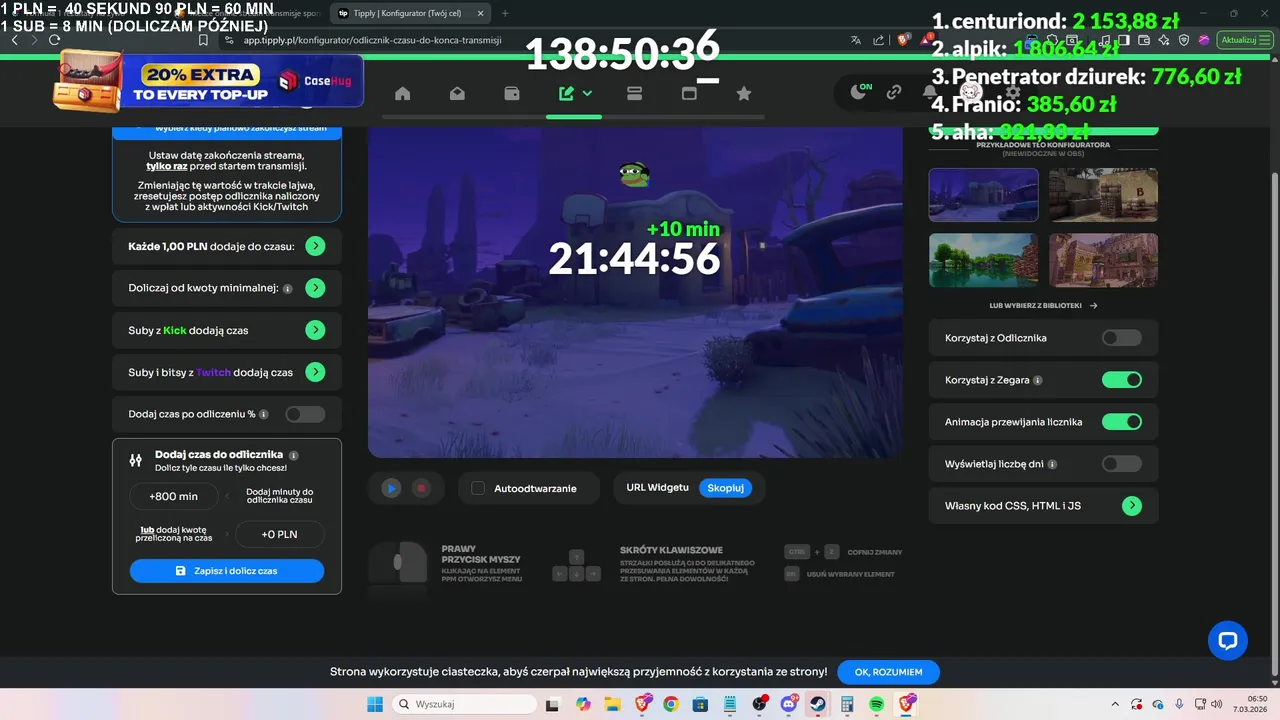
Task: Expand Własny kod CSS, HTML i JS
Action: [1131, 506]
